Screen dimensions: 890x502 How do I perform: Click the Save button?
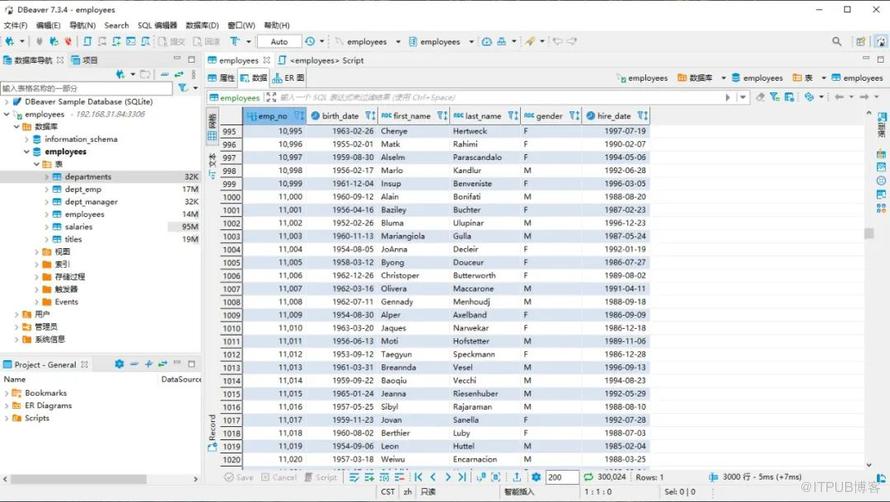239,477
